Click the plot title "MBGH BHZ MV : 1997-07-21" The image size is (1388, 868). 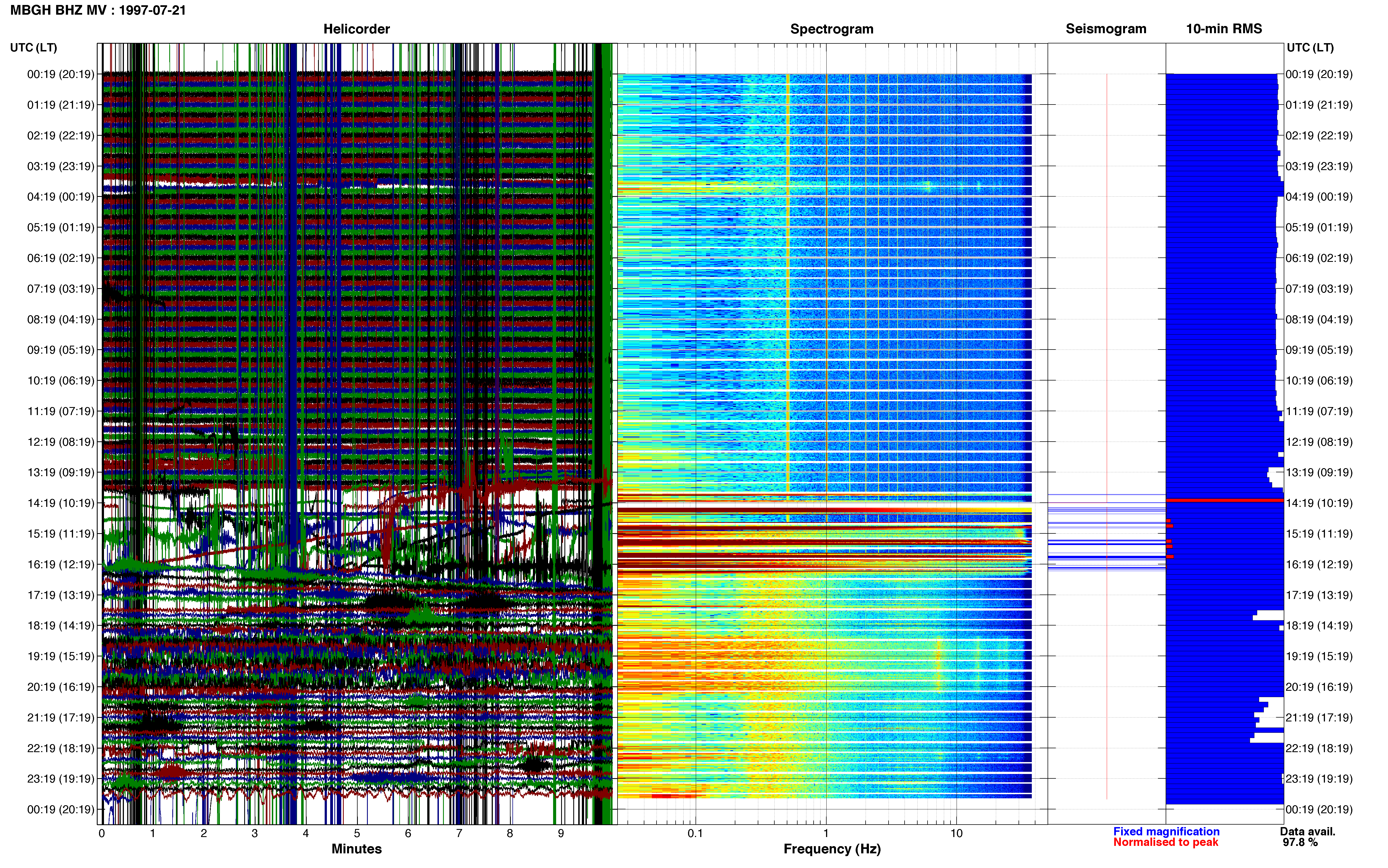click(98, 10)
